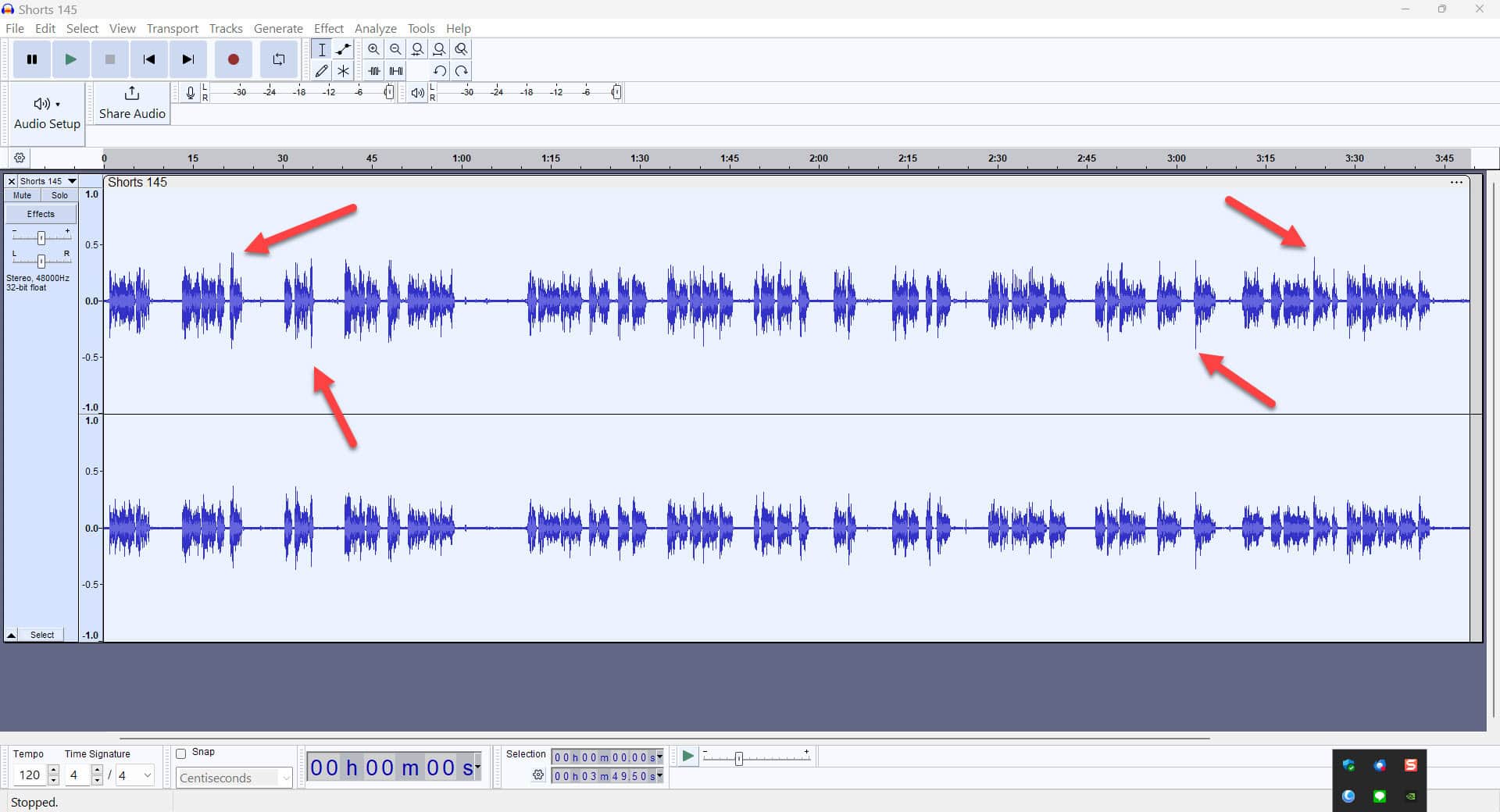Open the Effect menu
1500x812 pixels.
[x=329, y=28]
